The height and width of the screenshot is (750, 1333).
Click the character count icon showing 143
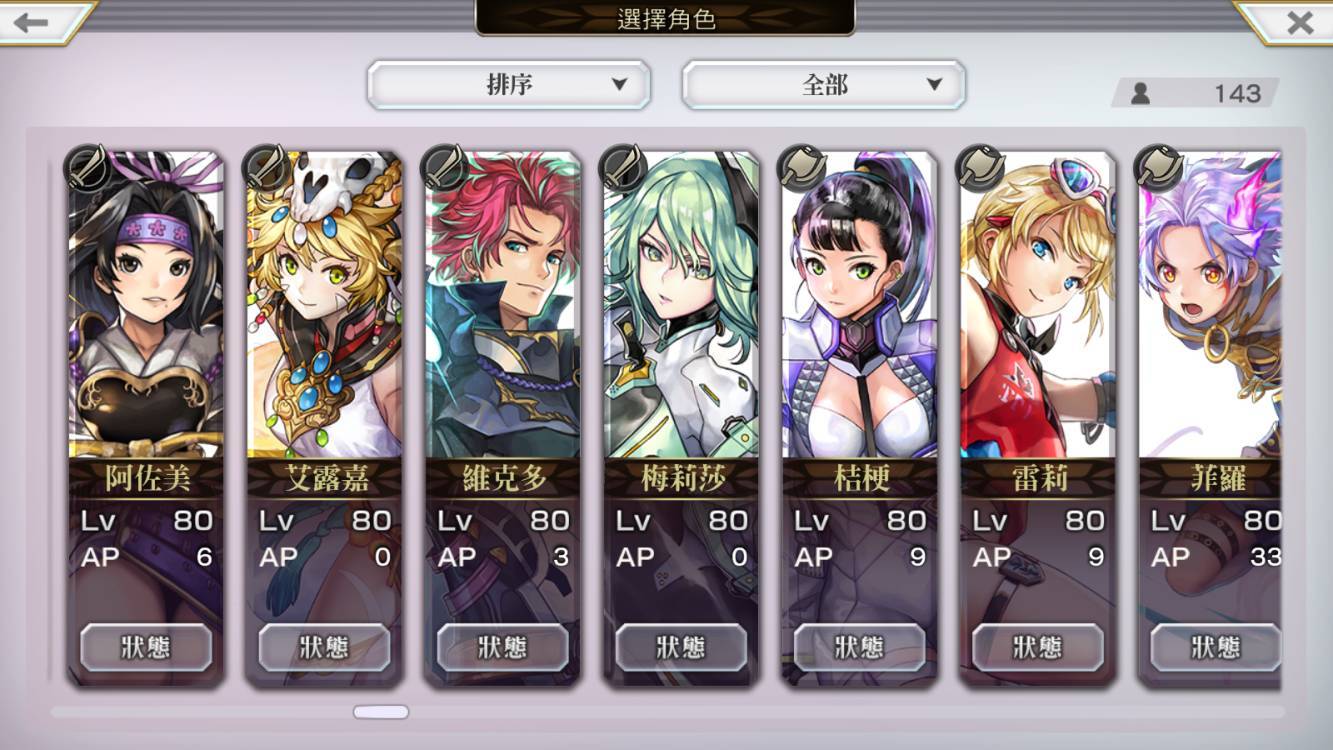pos(1140,94)
